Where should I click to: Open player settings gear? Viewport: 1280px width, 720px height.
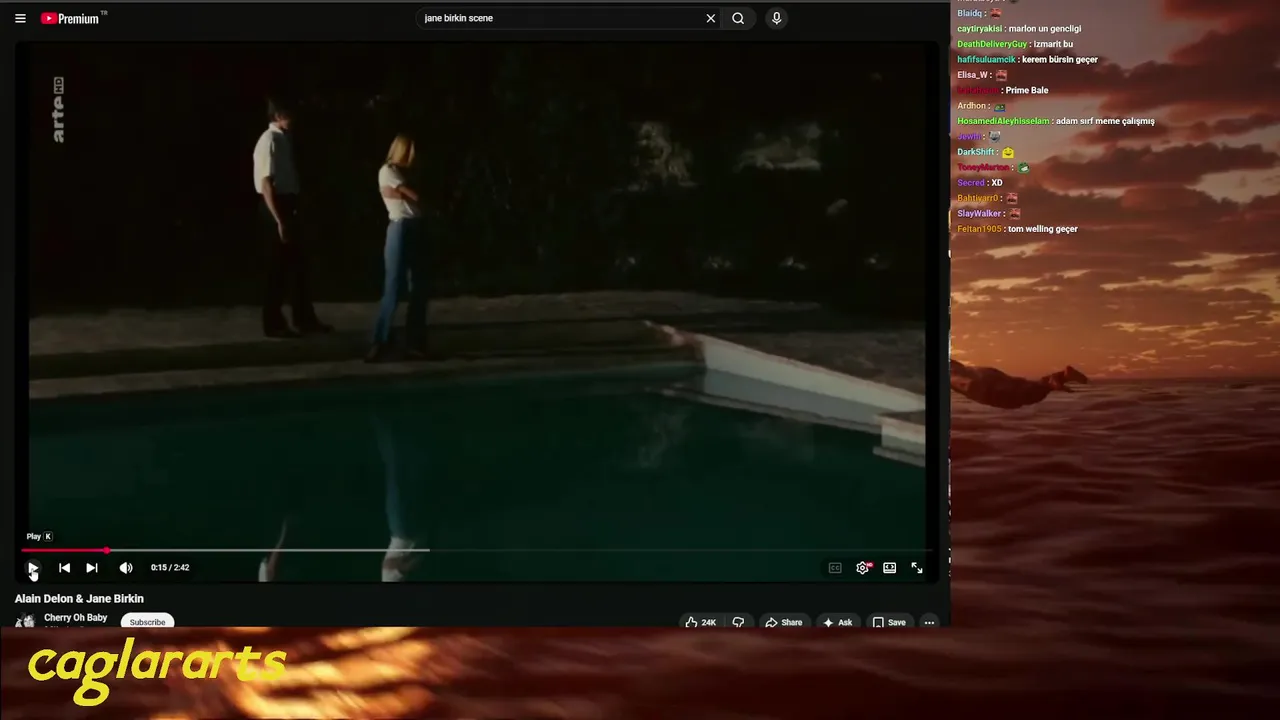[863, 568]
